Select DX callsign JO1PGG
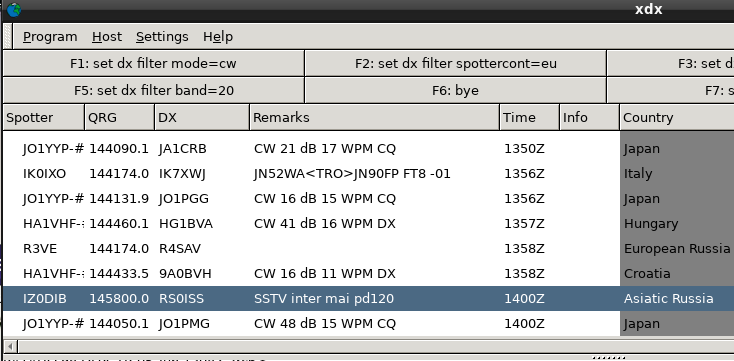Image resolution: width=734 pixels, height=361 pixels. [x=184, y=199]
